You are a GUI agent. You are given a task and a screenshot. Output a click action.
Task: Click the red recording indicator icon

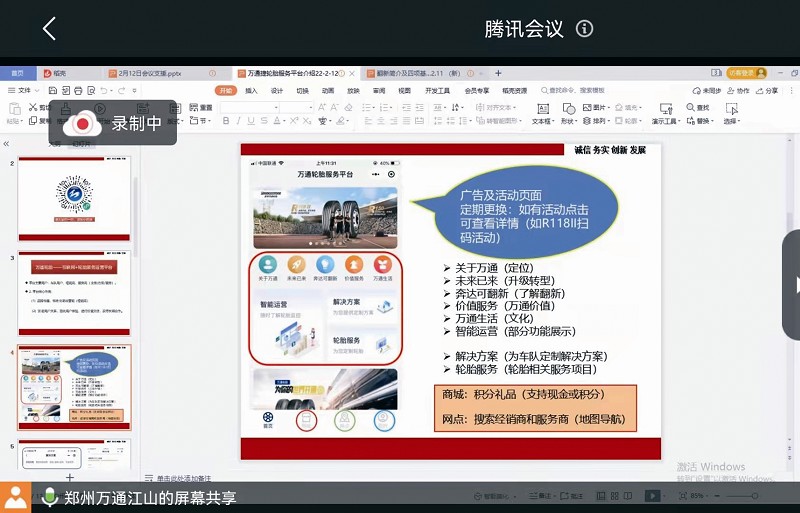pos(83,123)
